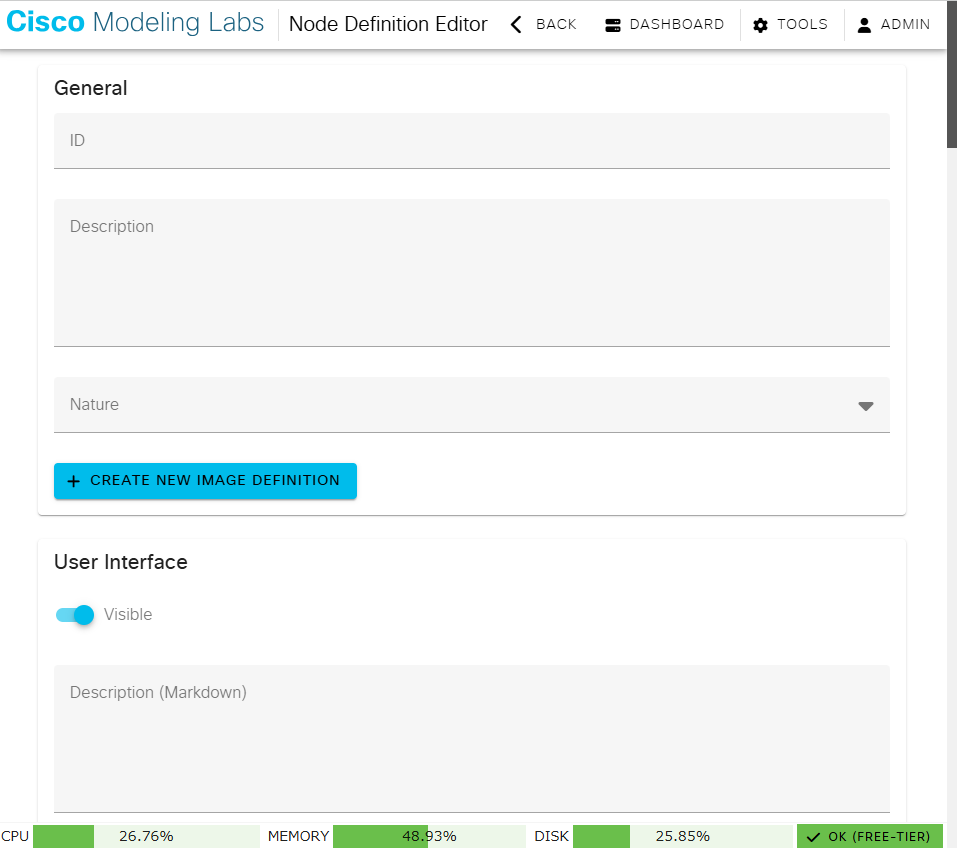Open the ADMIN menu
957x848 pixels.
[x=893, y=24]
